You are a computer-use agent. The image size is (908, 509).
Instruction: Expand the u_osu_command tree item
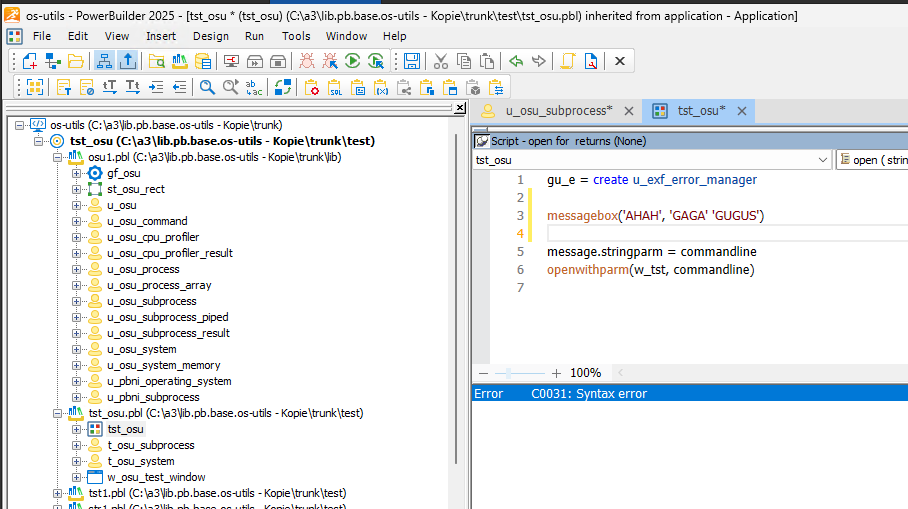coord(76,221)
